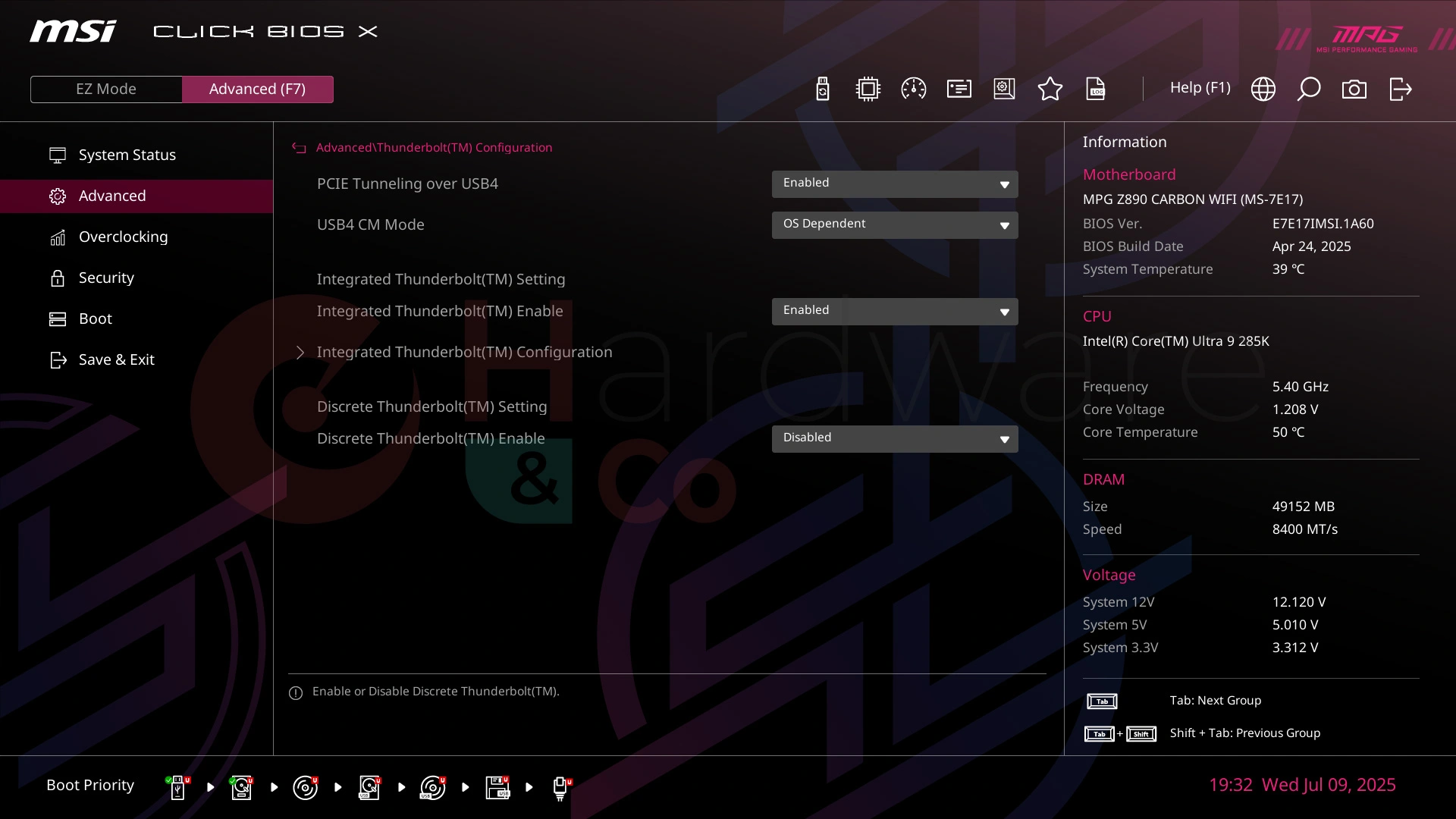
Task: Click the Intel Core Ultra 9 285K text
Action: (1175, 341)
